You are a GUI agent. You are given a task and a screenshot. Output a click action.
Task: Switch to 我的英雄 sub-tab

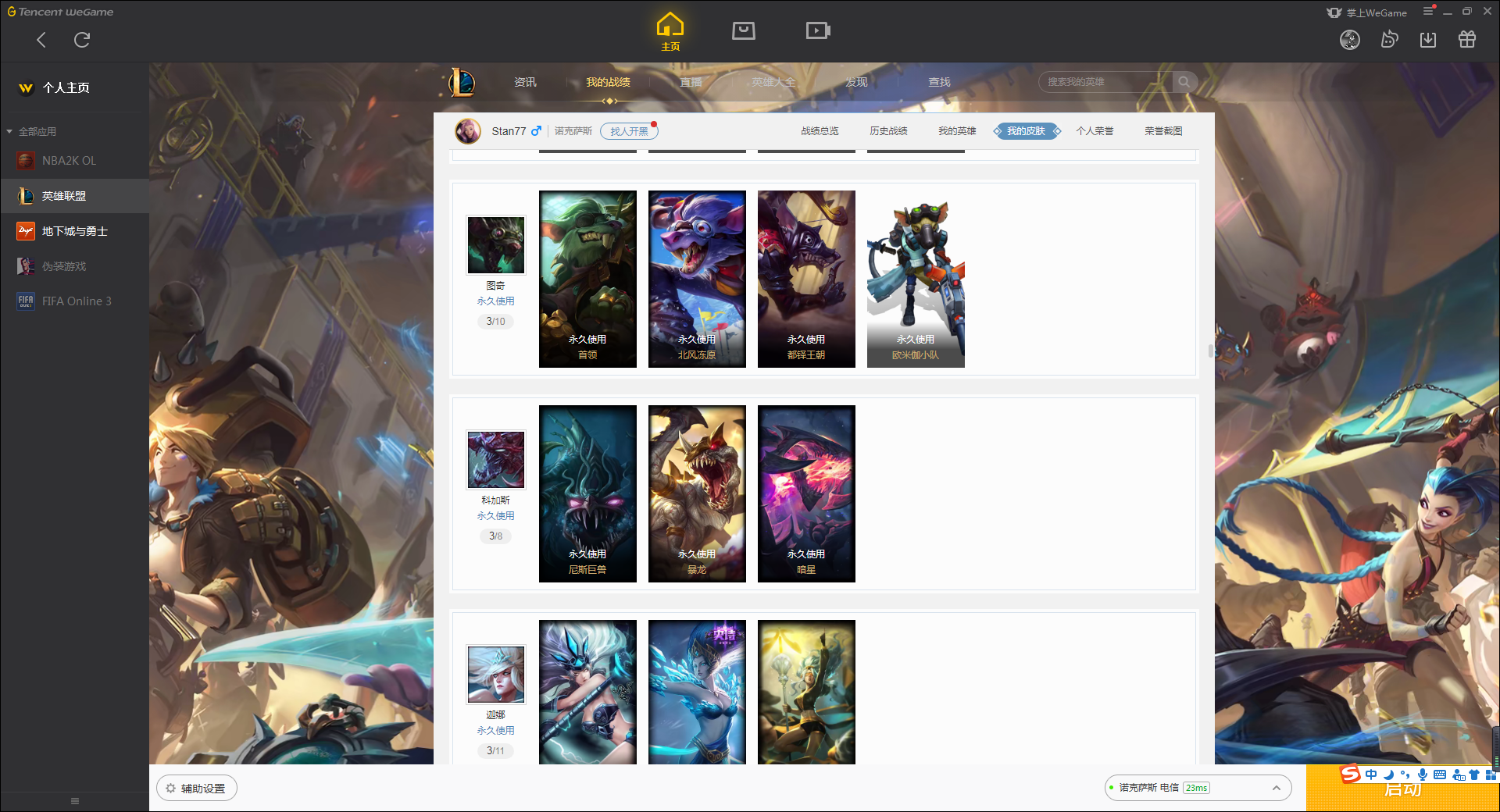tap(957, 131)
